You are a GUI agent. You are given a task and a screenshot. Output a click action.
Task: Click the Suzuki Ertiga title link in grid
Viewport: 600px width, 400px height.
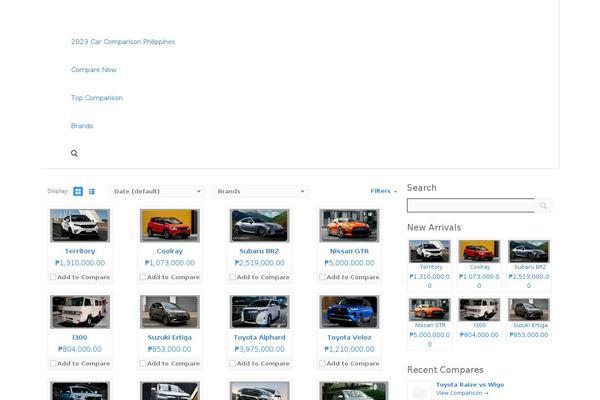pyautogui.click(x=170, y=337)
